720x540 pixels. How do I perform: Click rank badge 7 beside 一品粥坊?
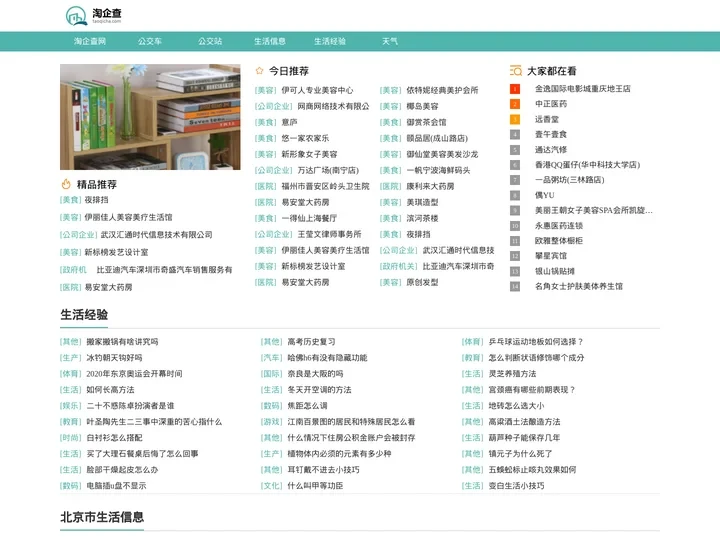click(515, 180)
